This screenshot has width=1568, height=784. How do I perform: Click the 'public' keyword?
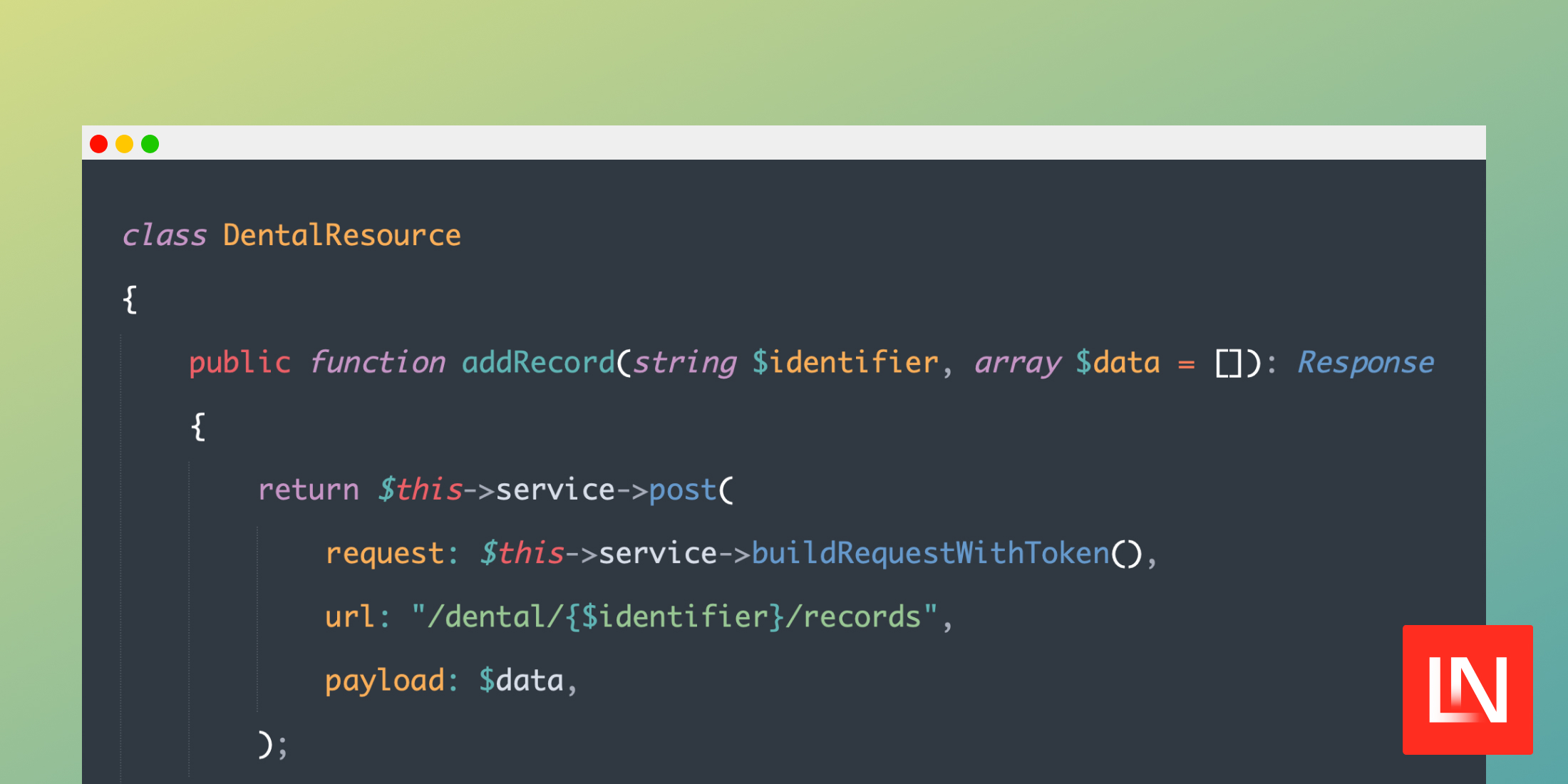point(240,363)
